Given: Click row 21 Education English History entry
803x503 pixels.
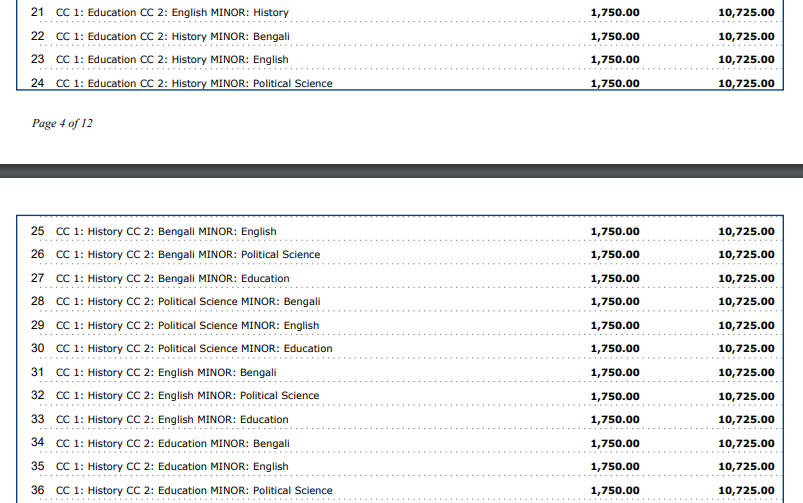Looking at the screenshot, I should pos(172,12).
